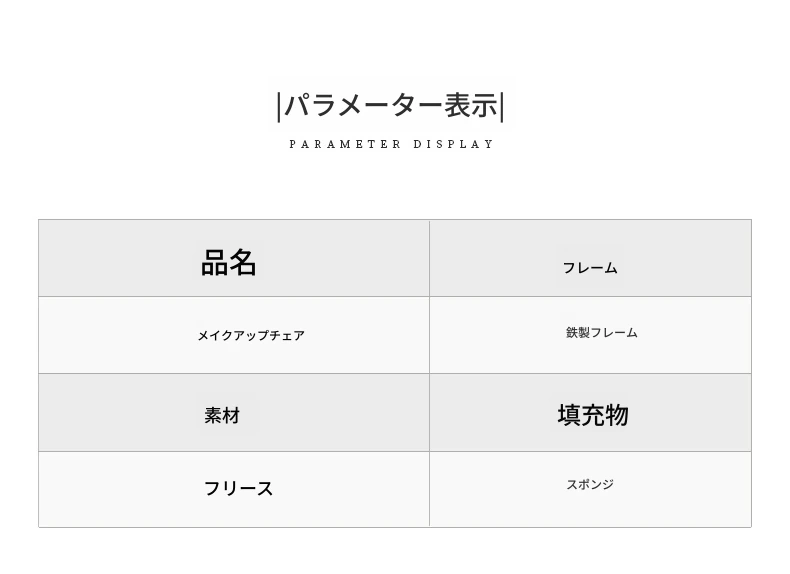Select the 填充物 header cell

(x=592, y=415)
